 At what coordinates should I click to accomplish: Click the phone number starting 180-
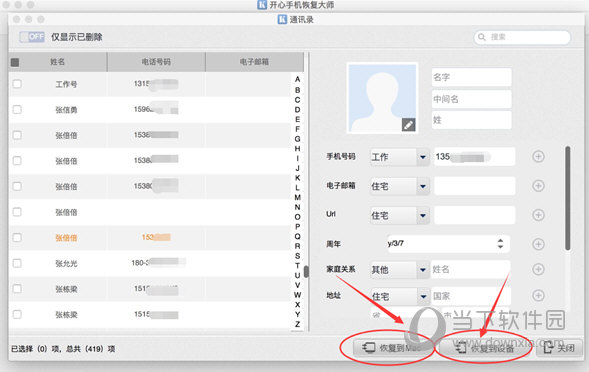tap(158, 262)
